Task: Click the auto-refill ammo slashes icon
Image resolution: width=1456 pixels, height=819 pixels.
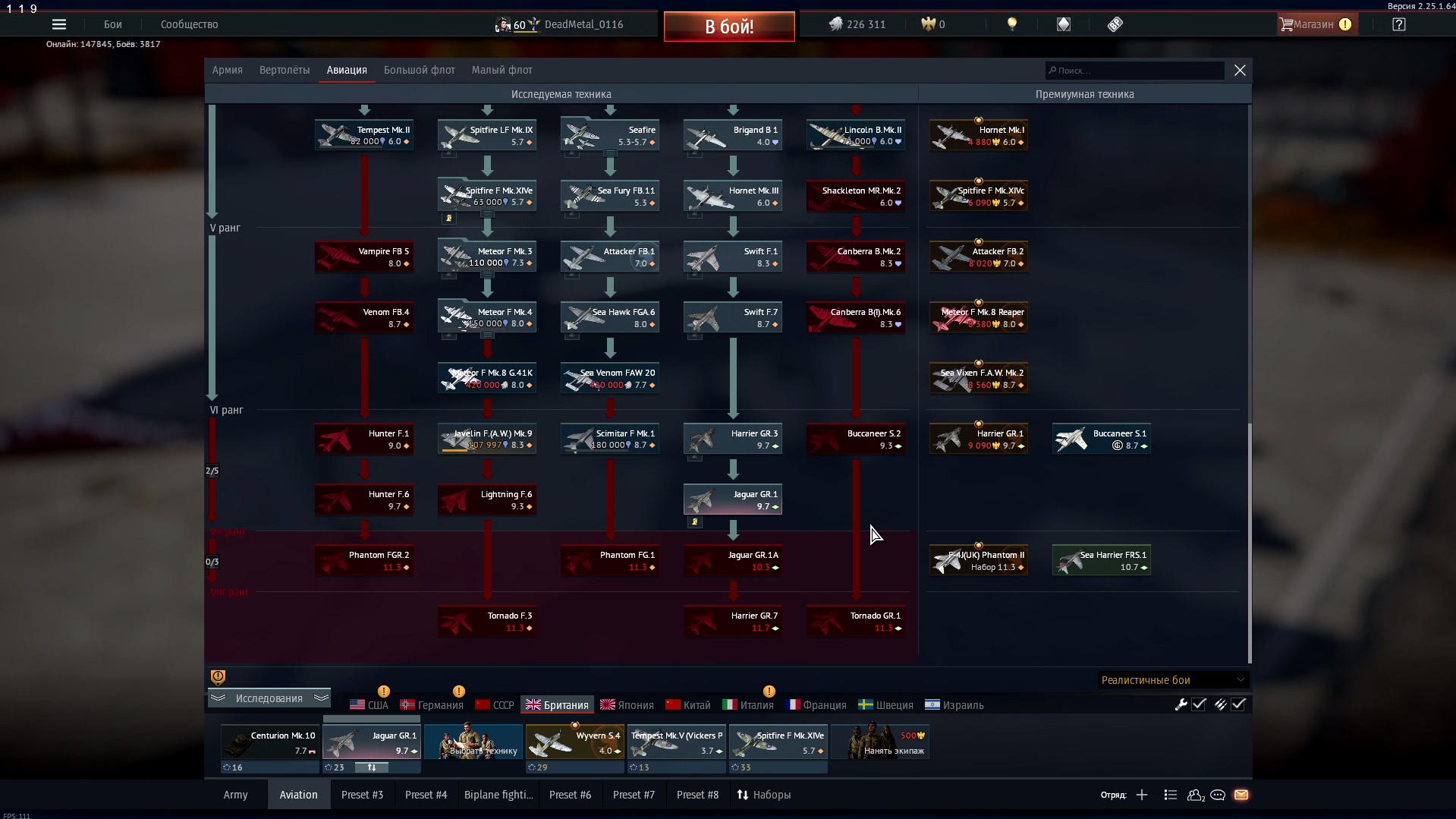Action: (x=1220, y=704)
